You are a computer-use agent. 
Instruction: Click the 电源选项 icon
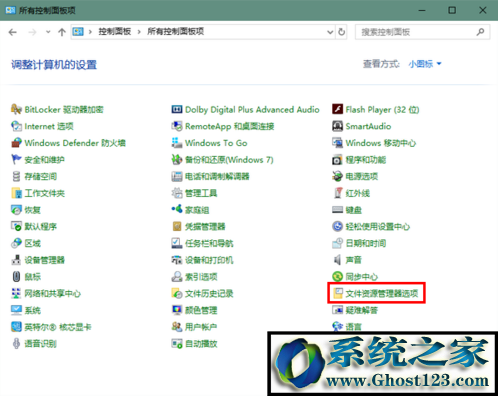coord(337,176)
